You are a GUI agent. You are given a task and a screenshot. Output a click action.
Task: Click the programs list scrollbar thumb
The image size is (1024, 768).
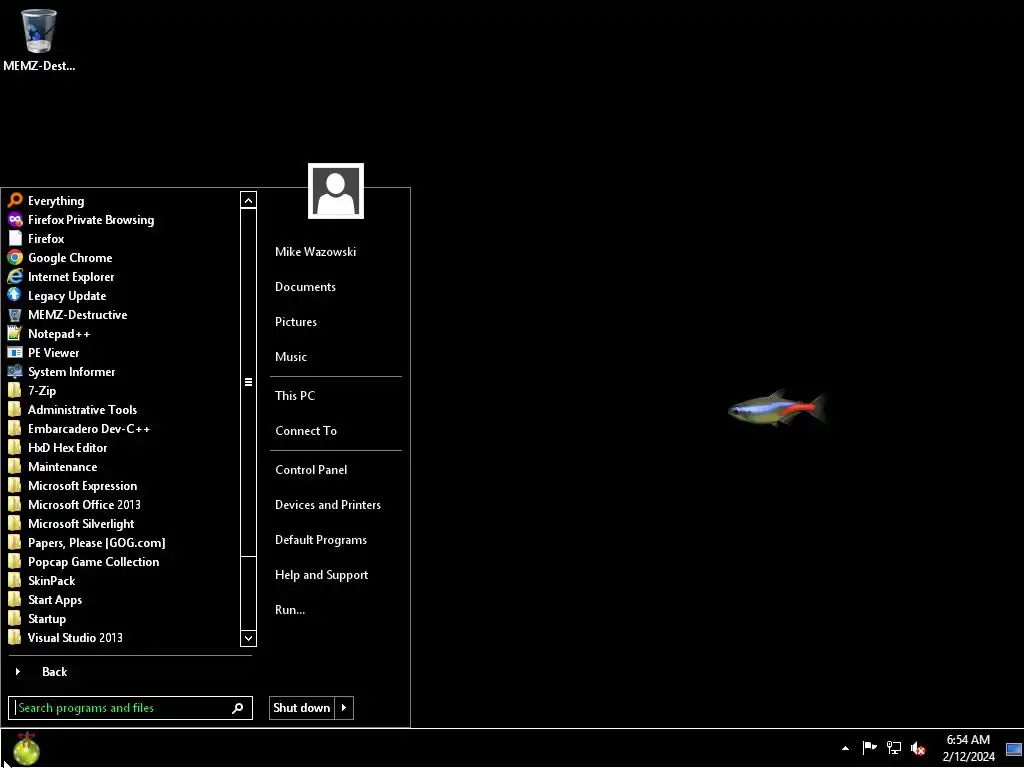[248, 382]
